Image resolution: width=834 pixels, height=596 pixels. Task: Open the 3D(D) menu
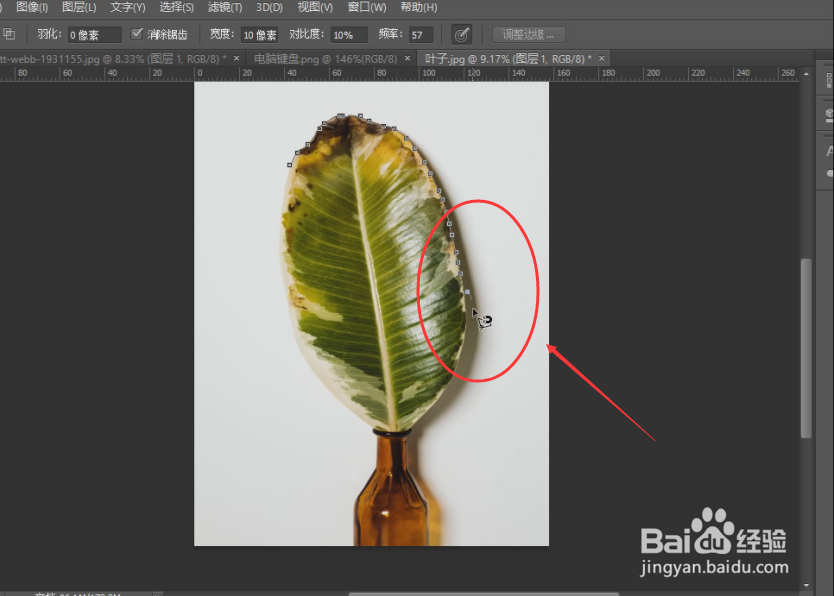[x=269, y=7]
